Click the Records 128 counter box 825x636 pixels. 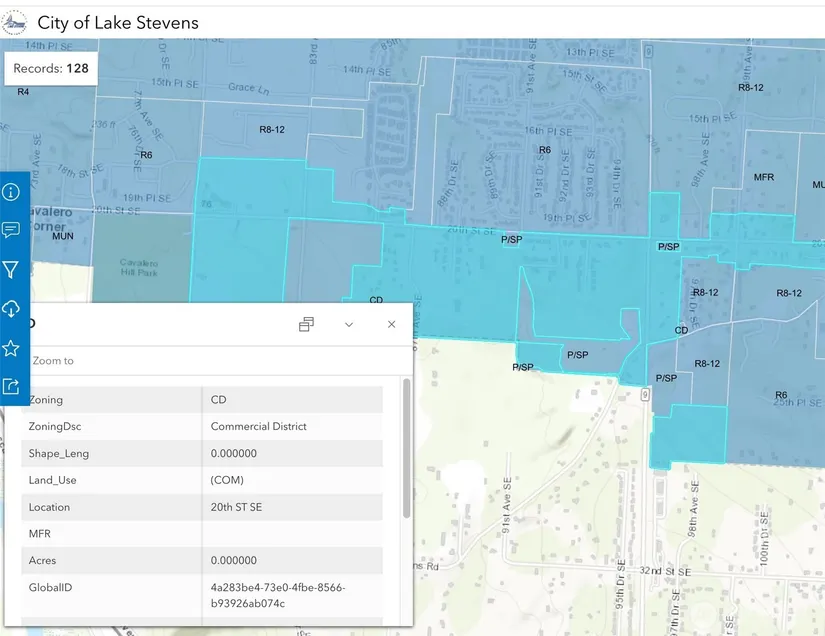(51, 69)
